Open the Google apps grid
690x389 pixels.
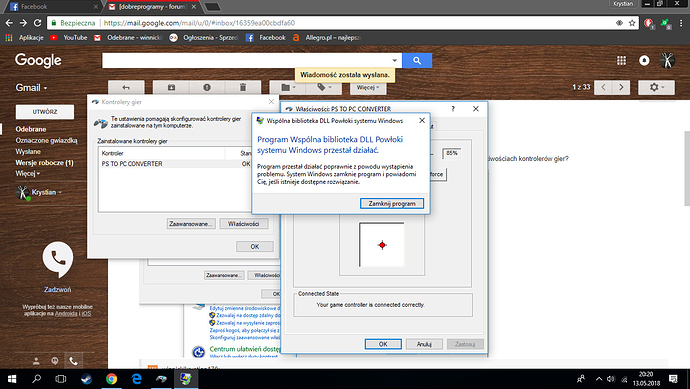click(621, 61)
